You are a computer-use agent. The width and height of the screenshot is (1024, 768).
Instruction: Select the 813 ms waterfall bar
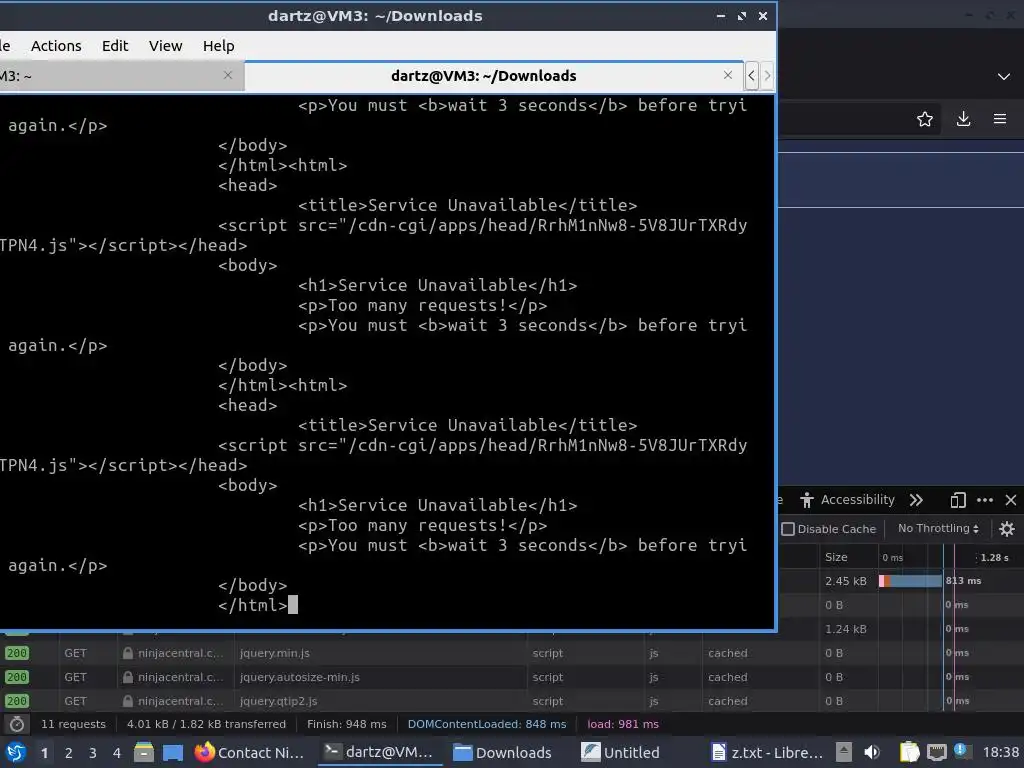click(911, 581)
